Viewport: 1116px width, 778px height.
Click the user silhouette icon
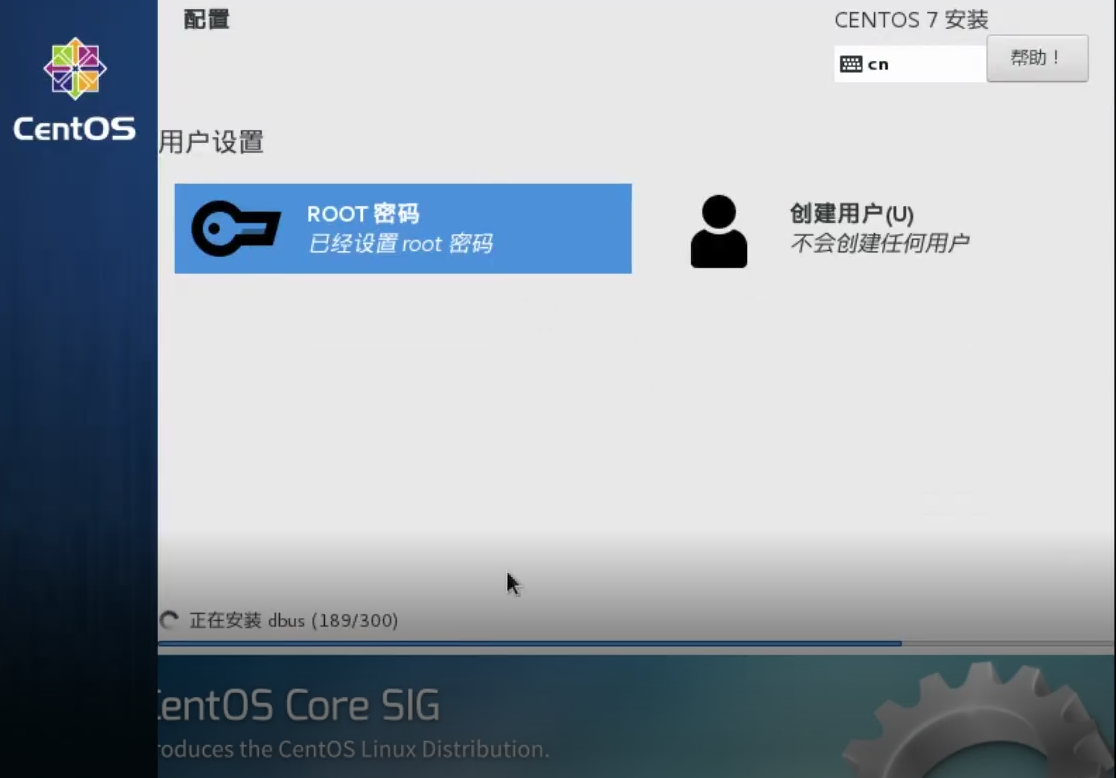pyautogui.click(x=719, y=231)
